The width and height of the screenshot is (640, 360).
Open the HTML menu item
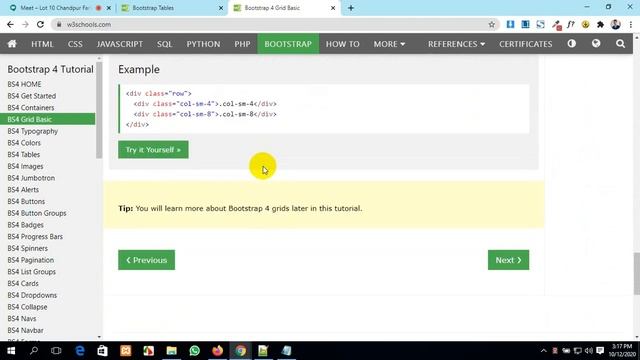pyautogui.click(x=42, y=44)
